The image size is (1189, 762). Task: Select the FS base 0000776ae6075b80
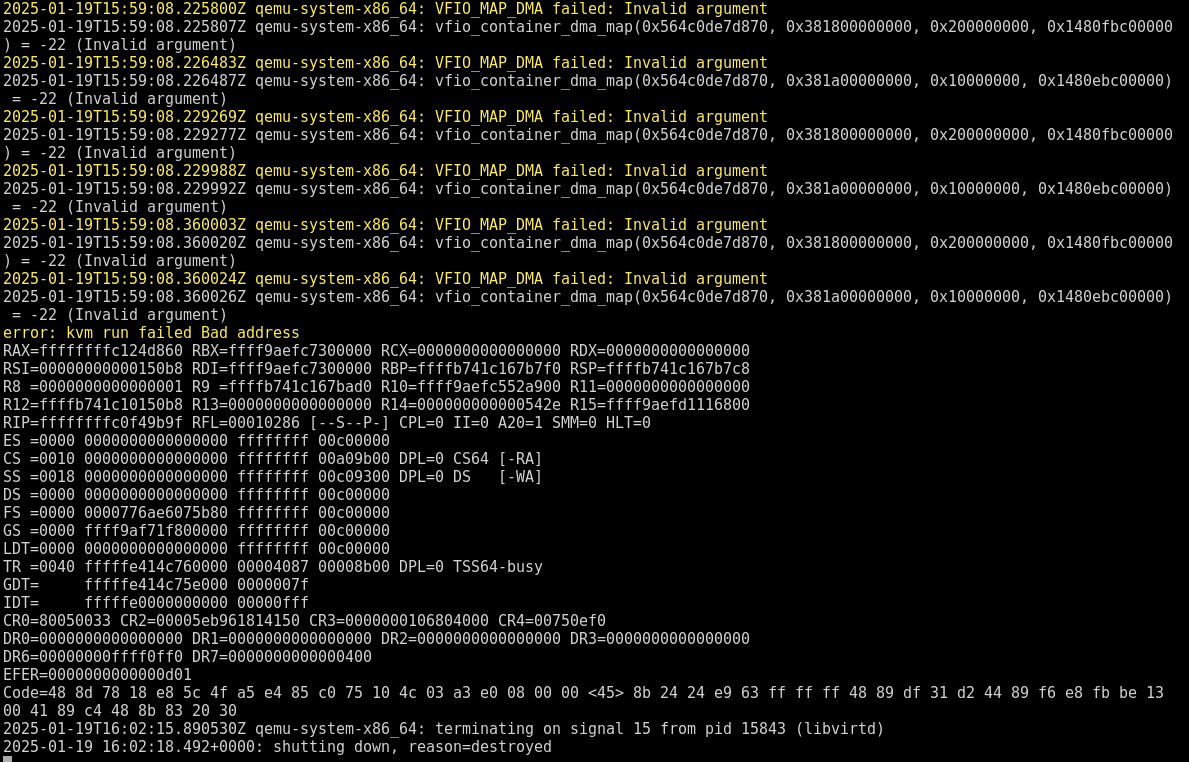coord(155,513)
